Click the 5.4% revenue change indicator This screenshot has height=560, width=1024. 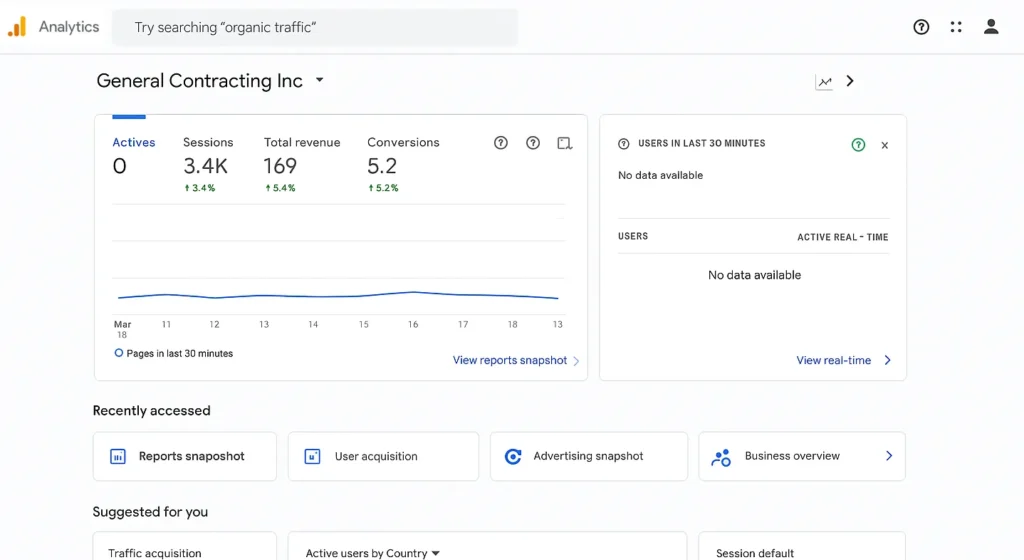click(x=280, y=188)
